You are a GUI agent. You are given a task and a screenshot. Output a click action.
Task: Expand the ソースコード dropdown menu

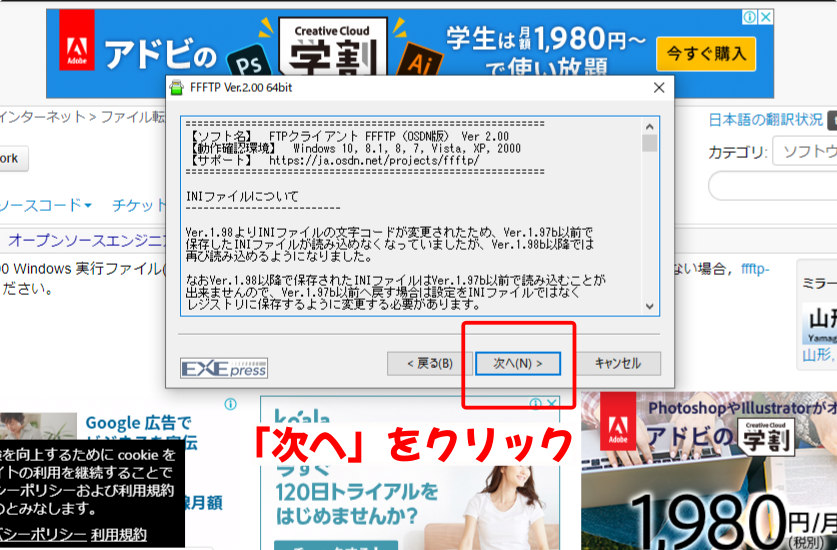coord(46,206)
